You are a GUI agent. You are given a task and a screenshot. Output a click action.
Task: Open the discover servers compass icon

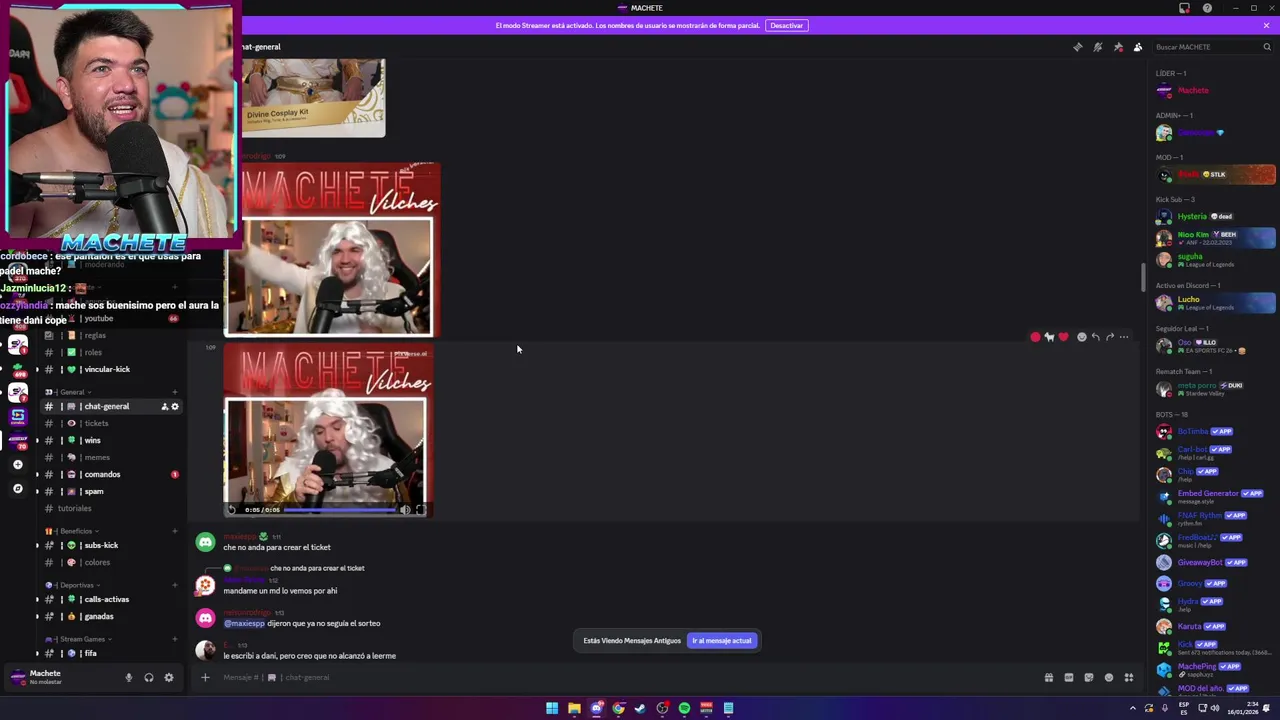pyautogui.click(x=17, y=489)
